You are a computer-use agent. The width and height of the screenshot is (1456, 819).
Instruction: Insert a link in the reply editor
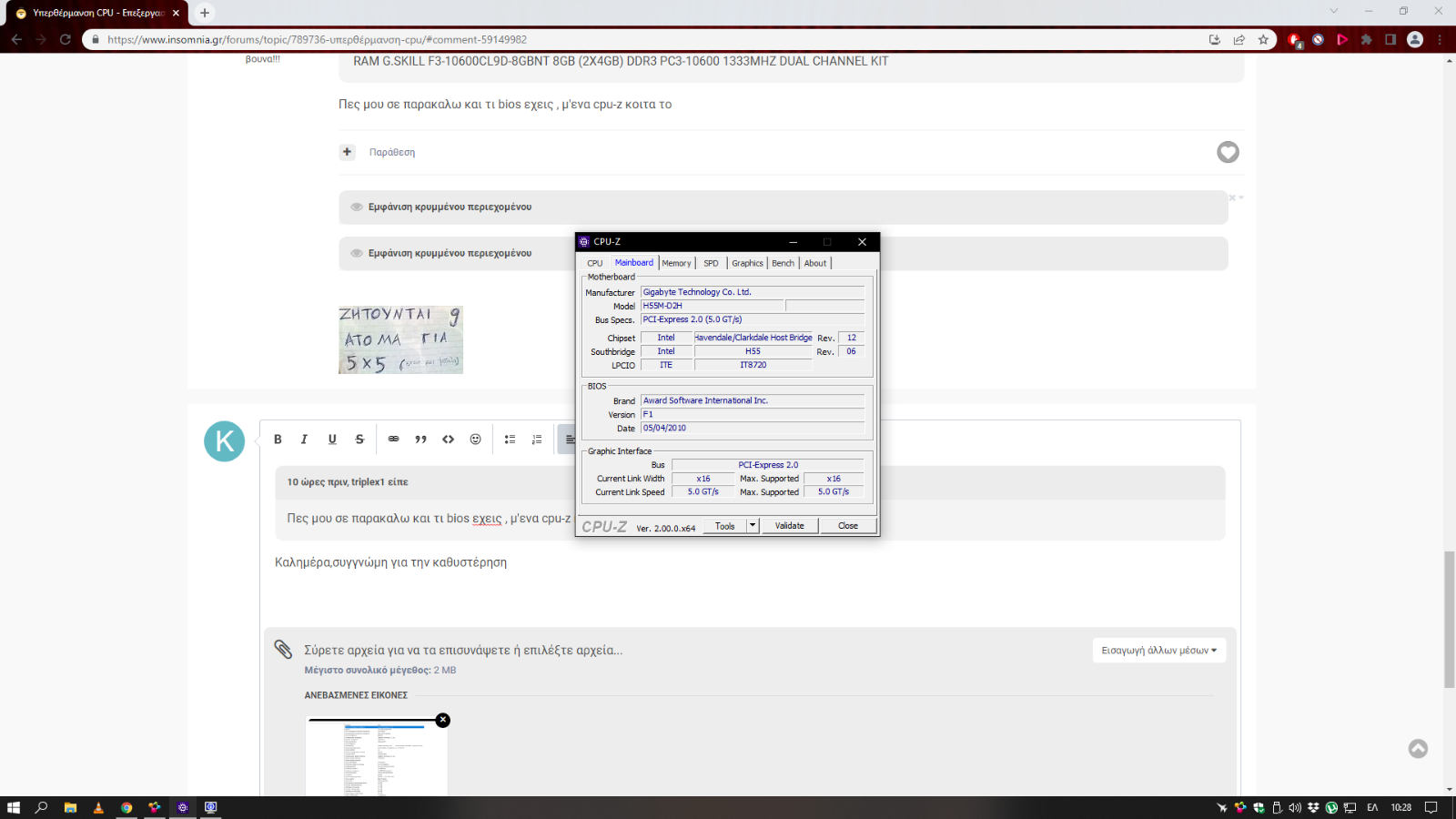point(393,440)
